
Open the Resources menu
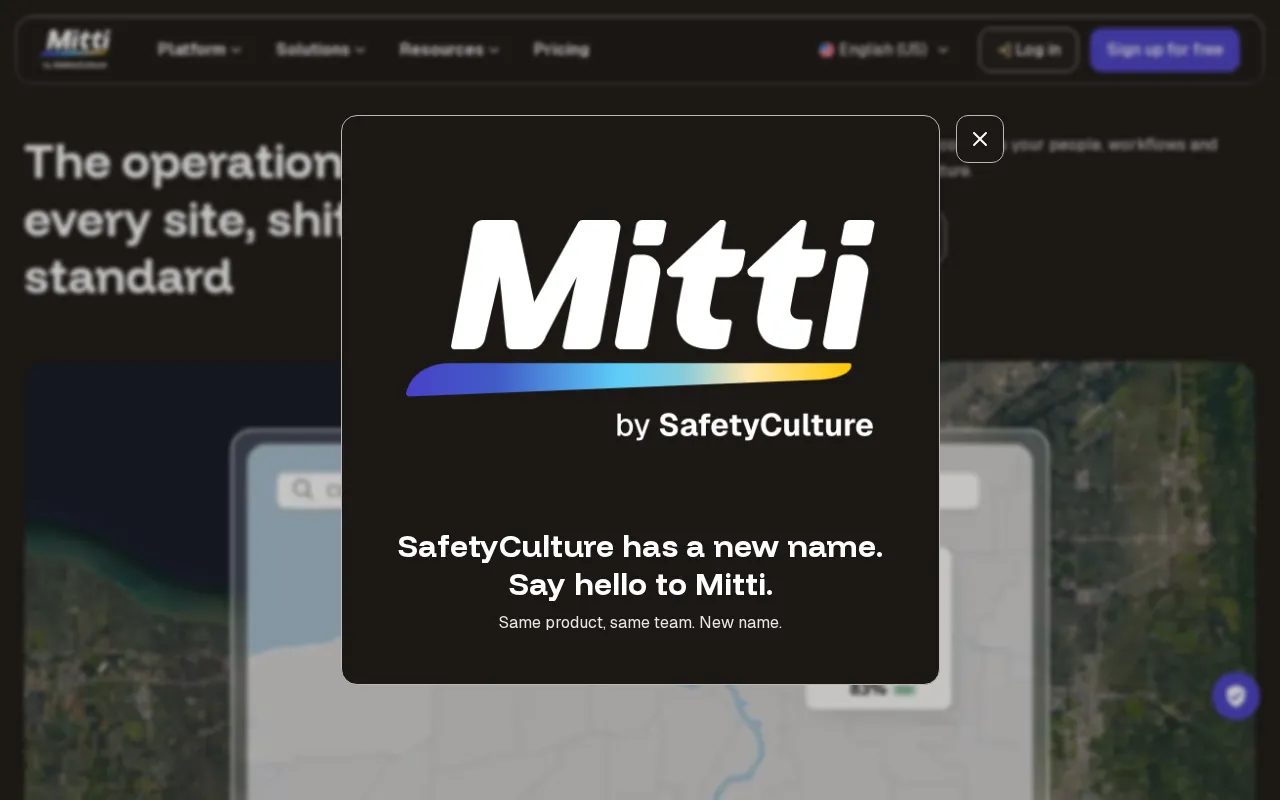(x=449, y=50)
